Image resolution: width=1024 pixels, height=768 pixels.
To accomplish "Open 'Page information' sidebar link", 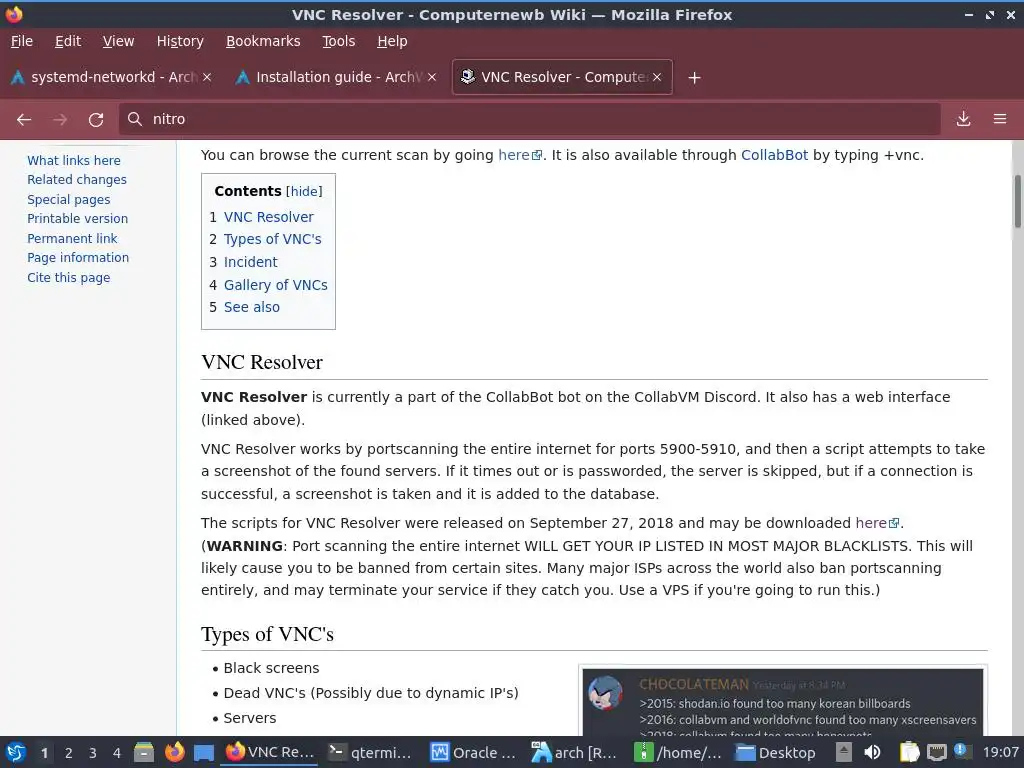I will point(78,258).
